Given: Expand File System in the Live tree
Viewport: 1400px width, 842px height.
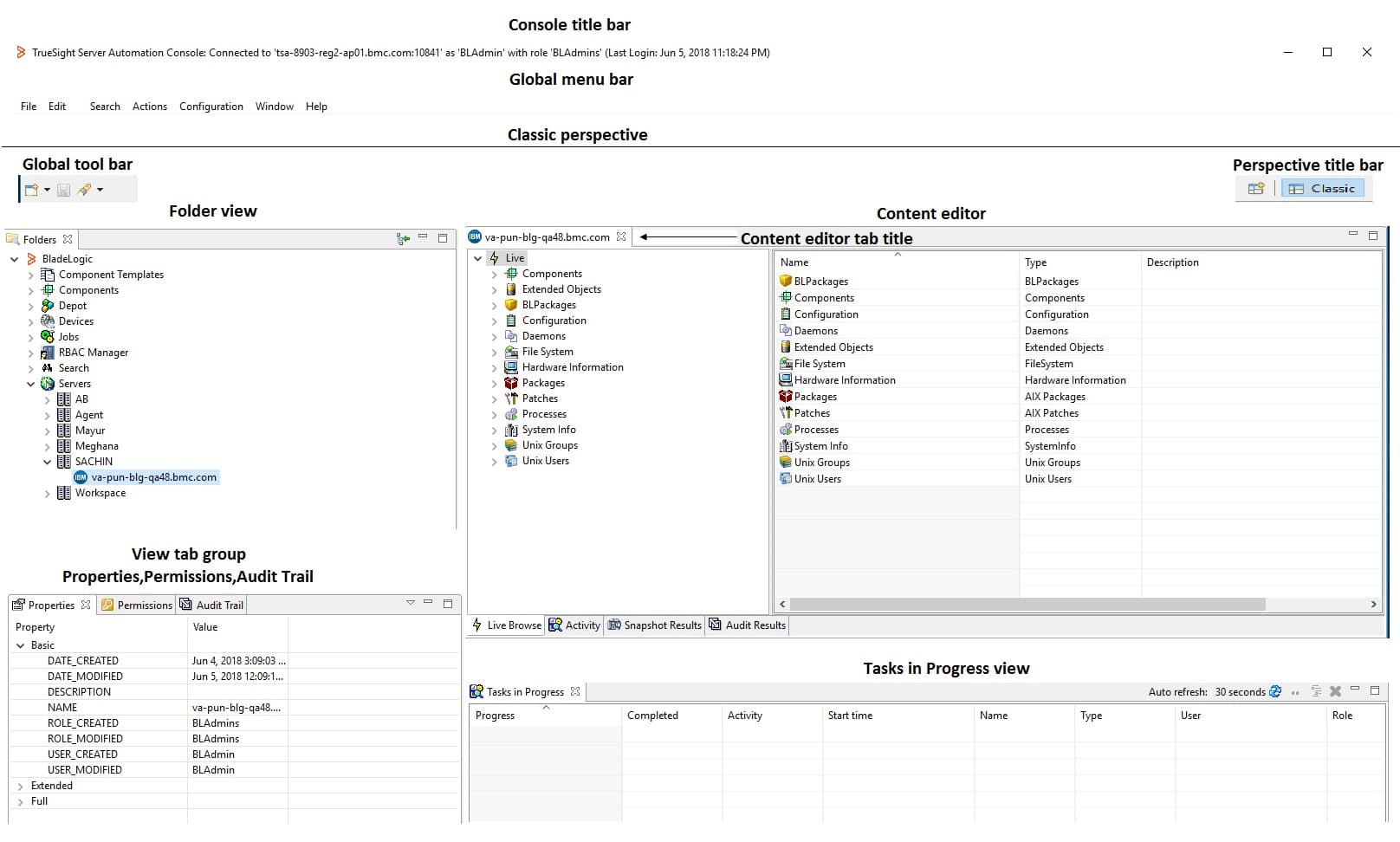Looking at the screenshot, I should point(495,352).
